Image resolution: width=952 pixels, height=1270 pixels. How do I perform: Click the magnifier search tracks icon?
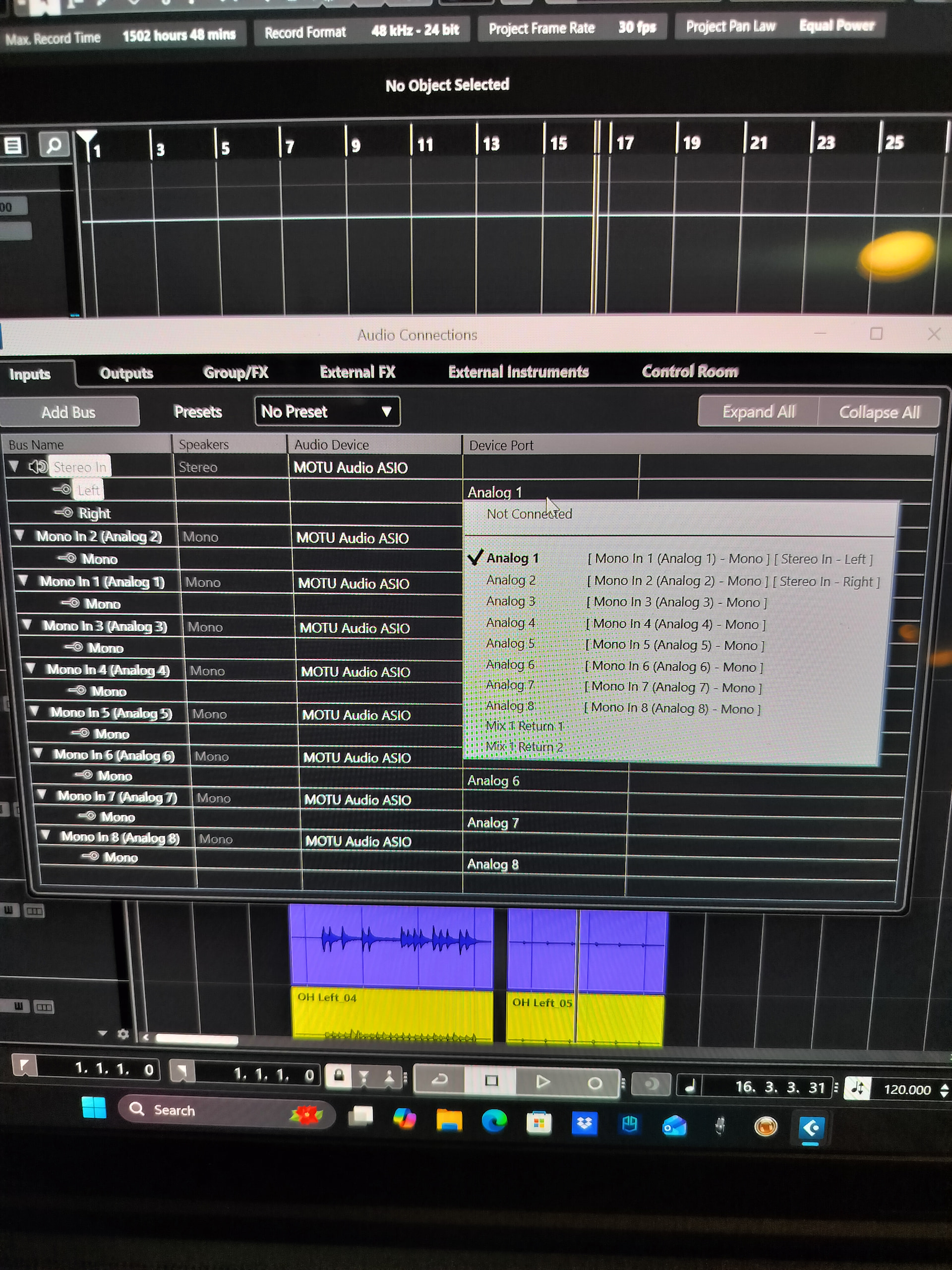click(54, 145)
